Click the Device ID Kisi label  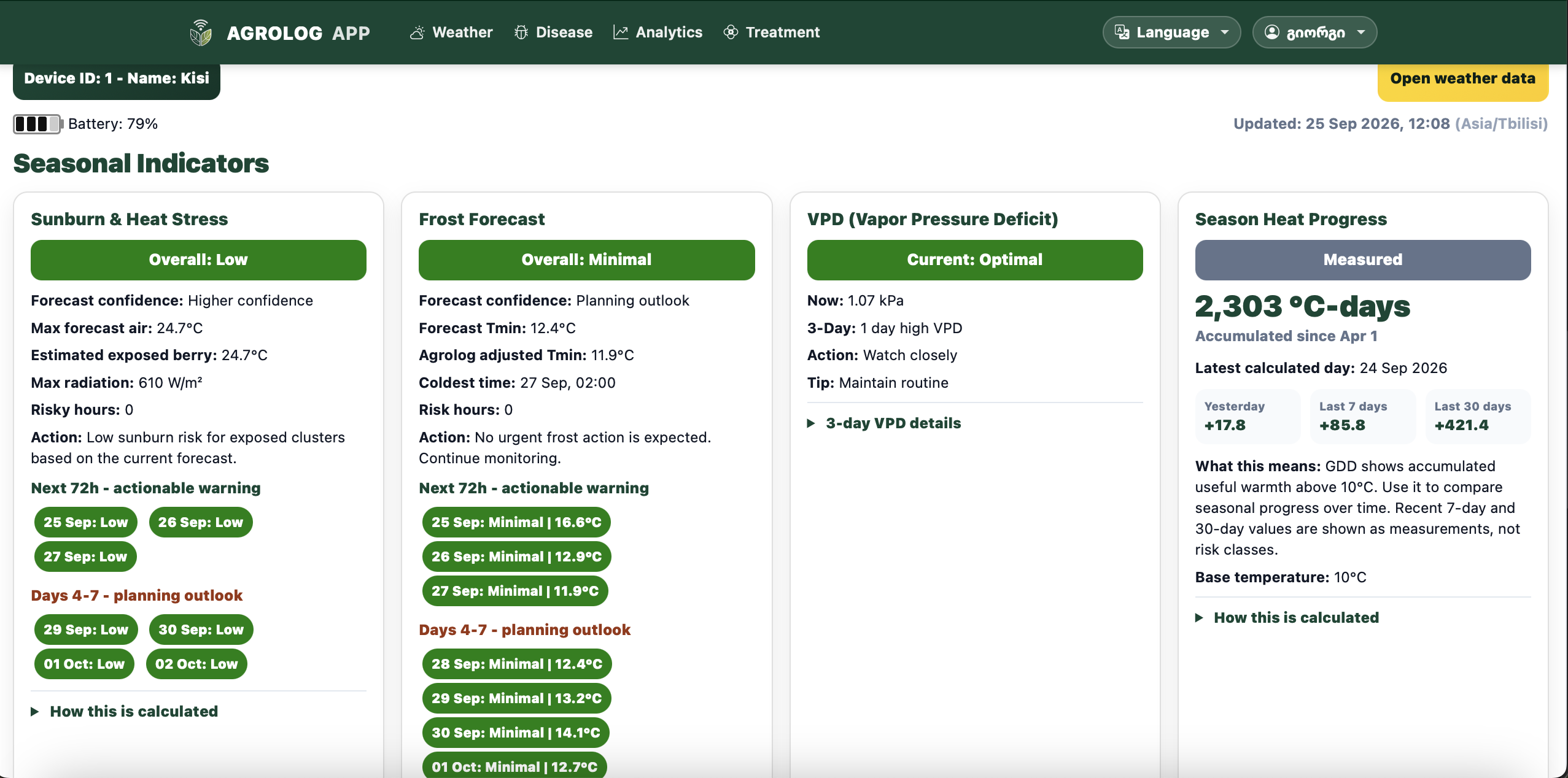click(x=117, y=80)
